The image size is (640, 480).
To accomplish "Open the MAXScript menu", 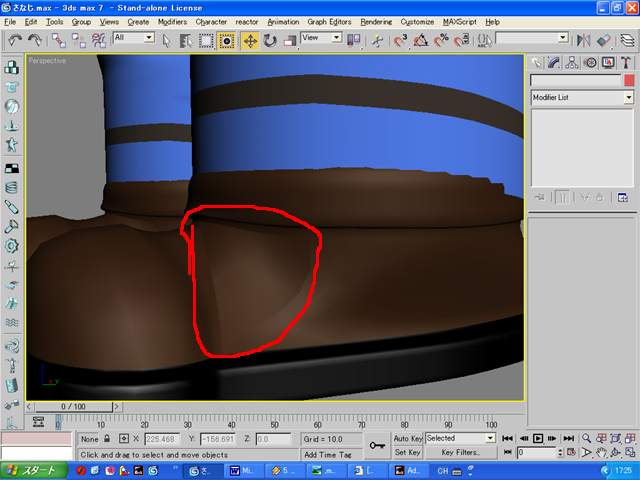I will (460, 22).
